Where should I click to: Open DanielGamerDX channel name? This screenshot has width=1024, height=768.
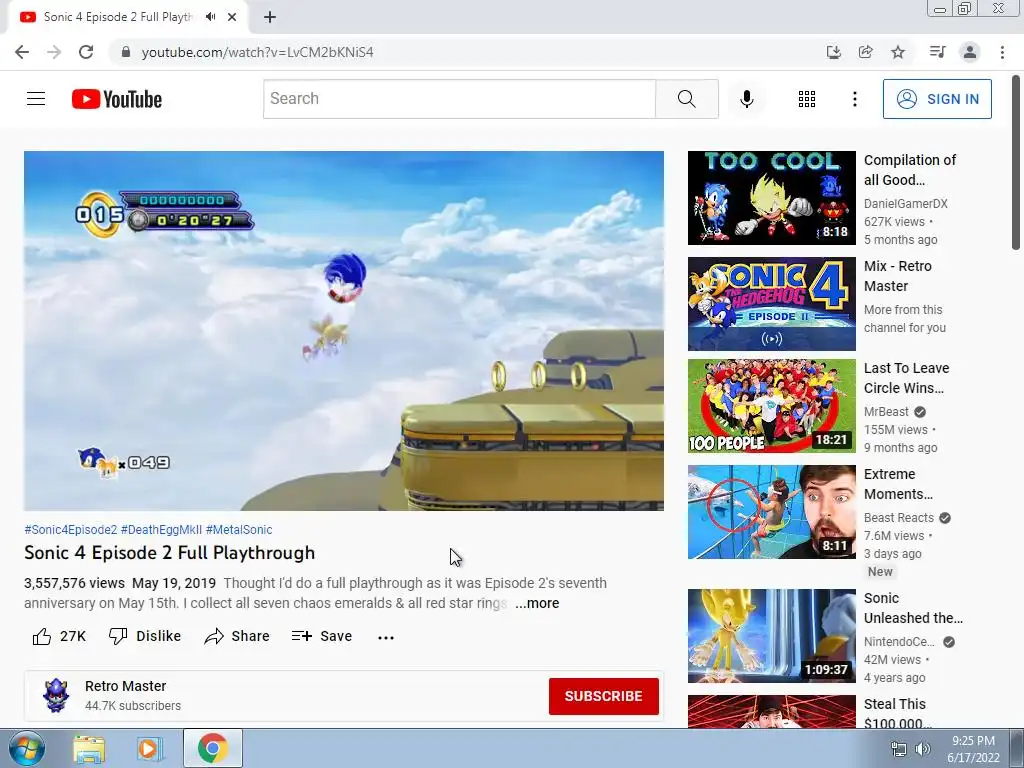click(905, 204)
